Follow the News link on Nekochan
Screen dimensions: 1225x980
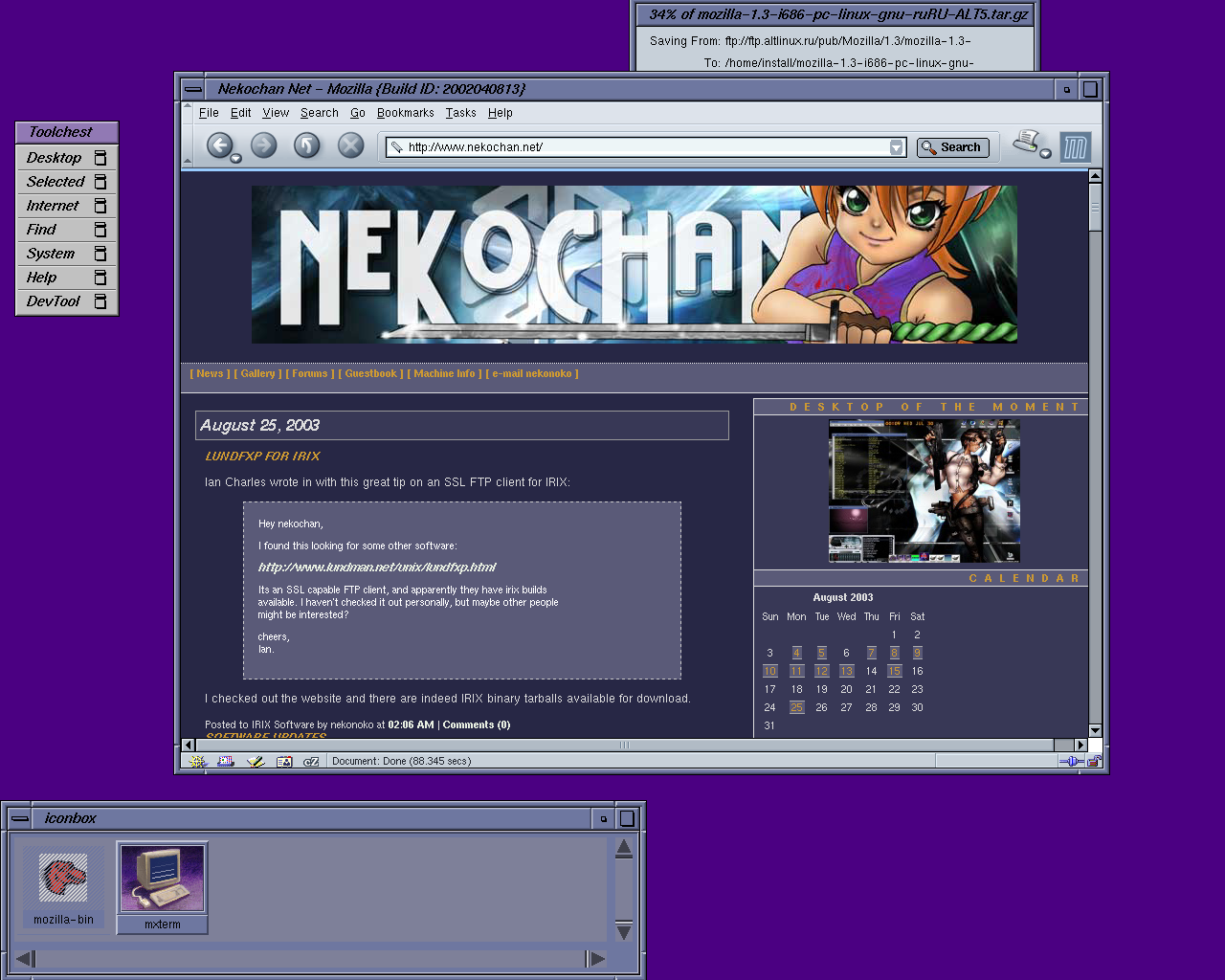coord(210,374)
